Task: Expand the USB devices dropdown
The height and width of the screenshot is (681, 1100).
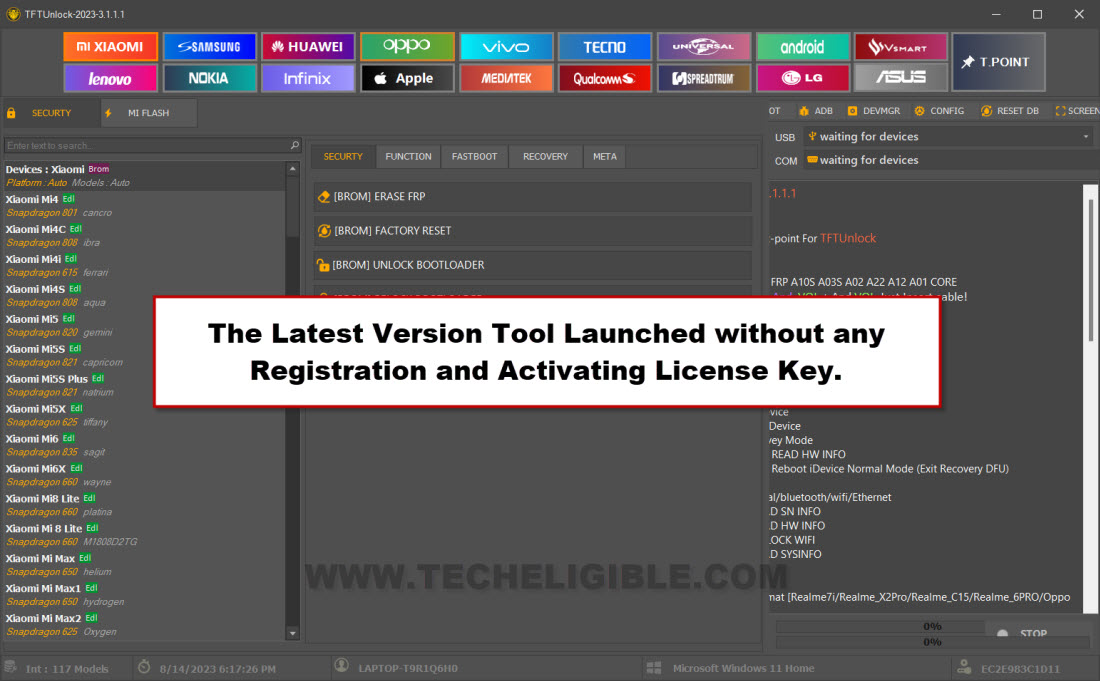Action: pyautogui.click(x=1085, y=137)
